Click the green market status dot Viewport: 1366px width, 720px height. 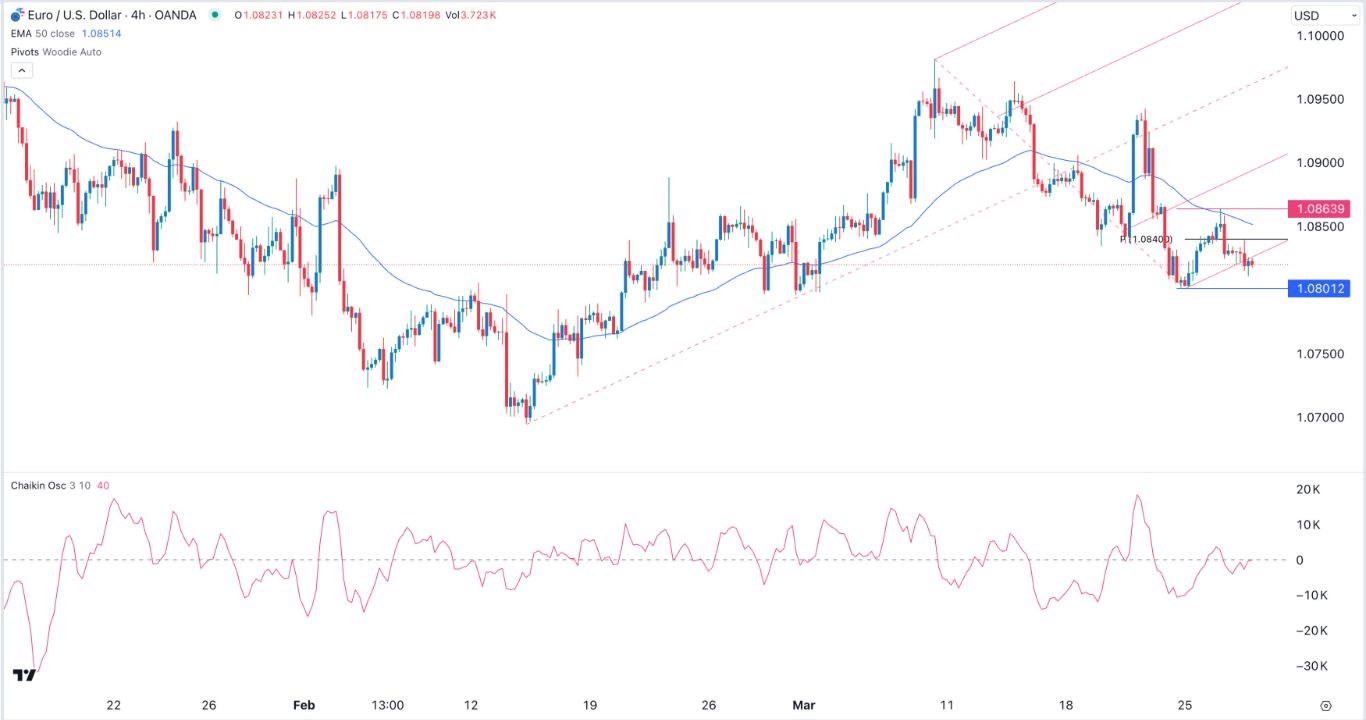pyautogui.click(x=215, y=15)
